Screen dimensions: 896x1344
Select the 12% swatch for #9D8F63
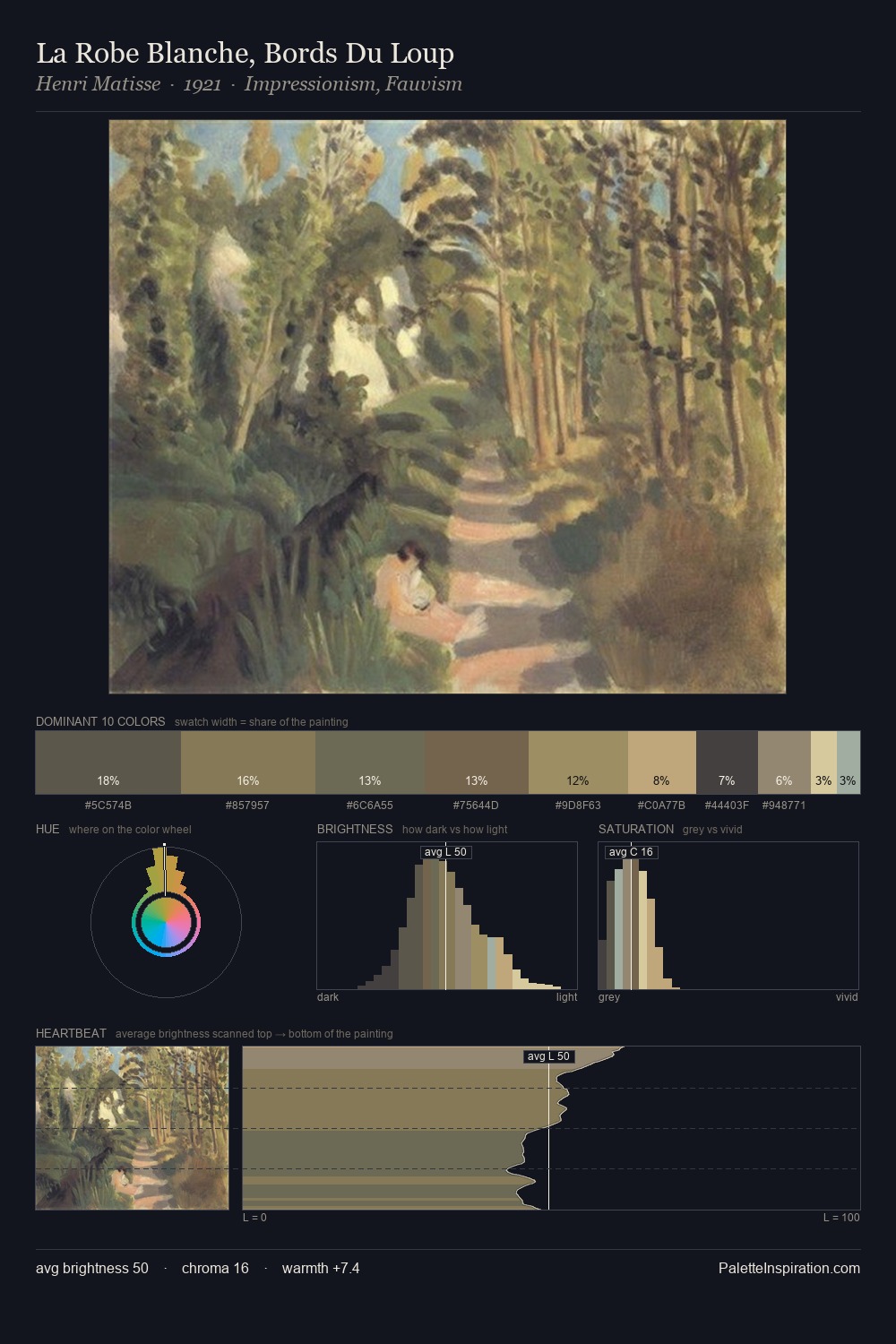[578, 762]
